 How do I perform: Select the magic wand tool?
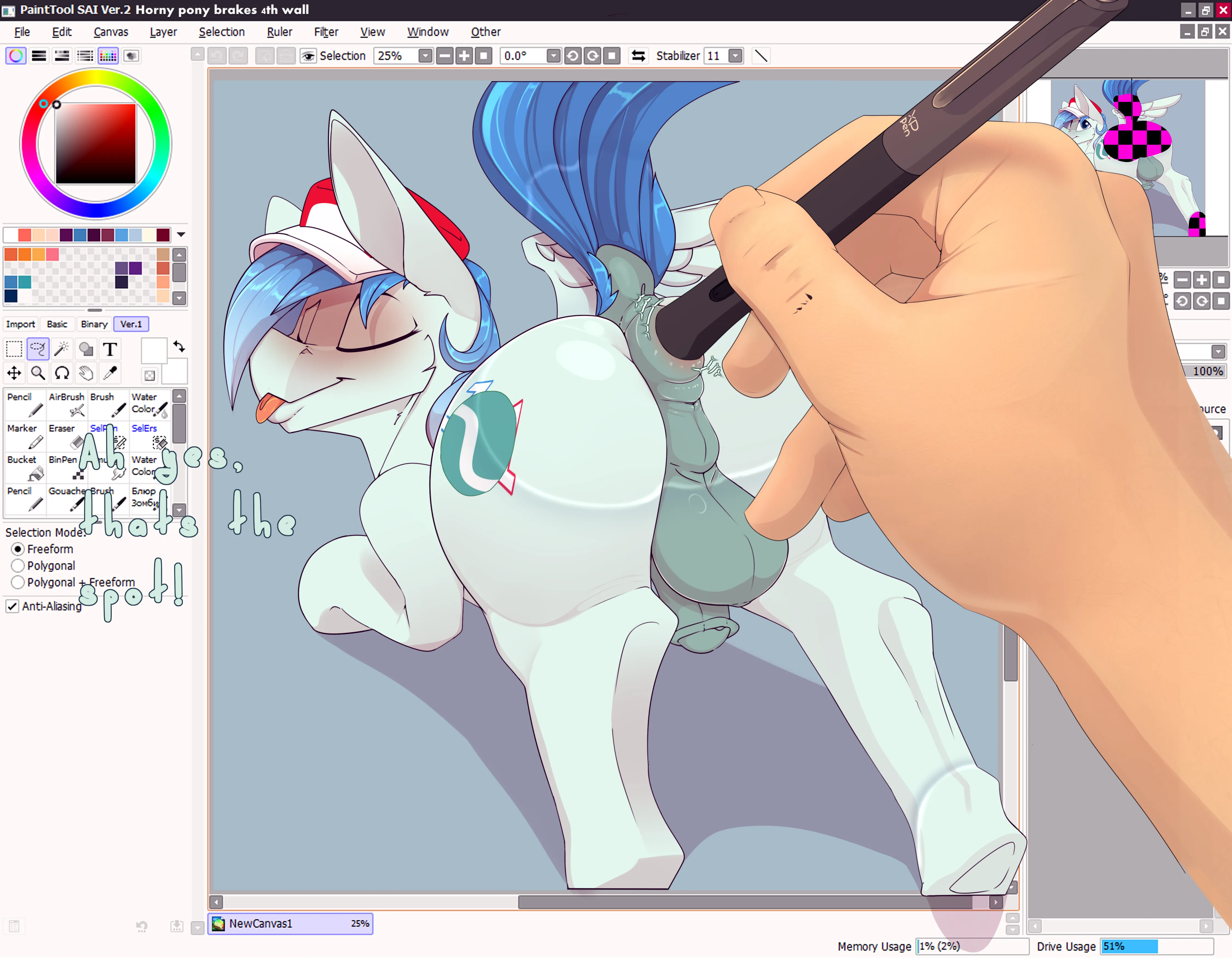62,350
